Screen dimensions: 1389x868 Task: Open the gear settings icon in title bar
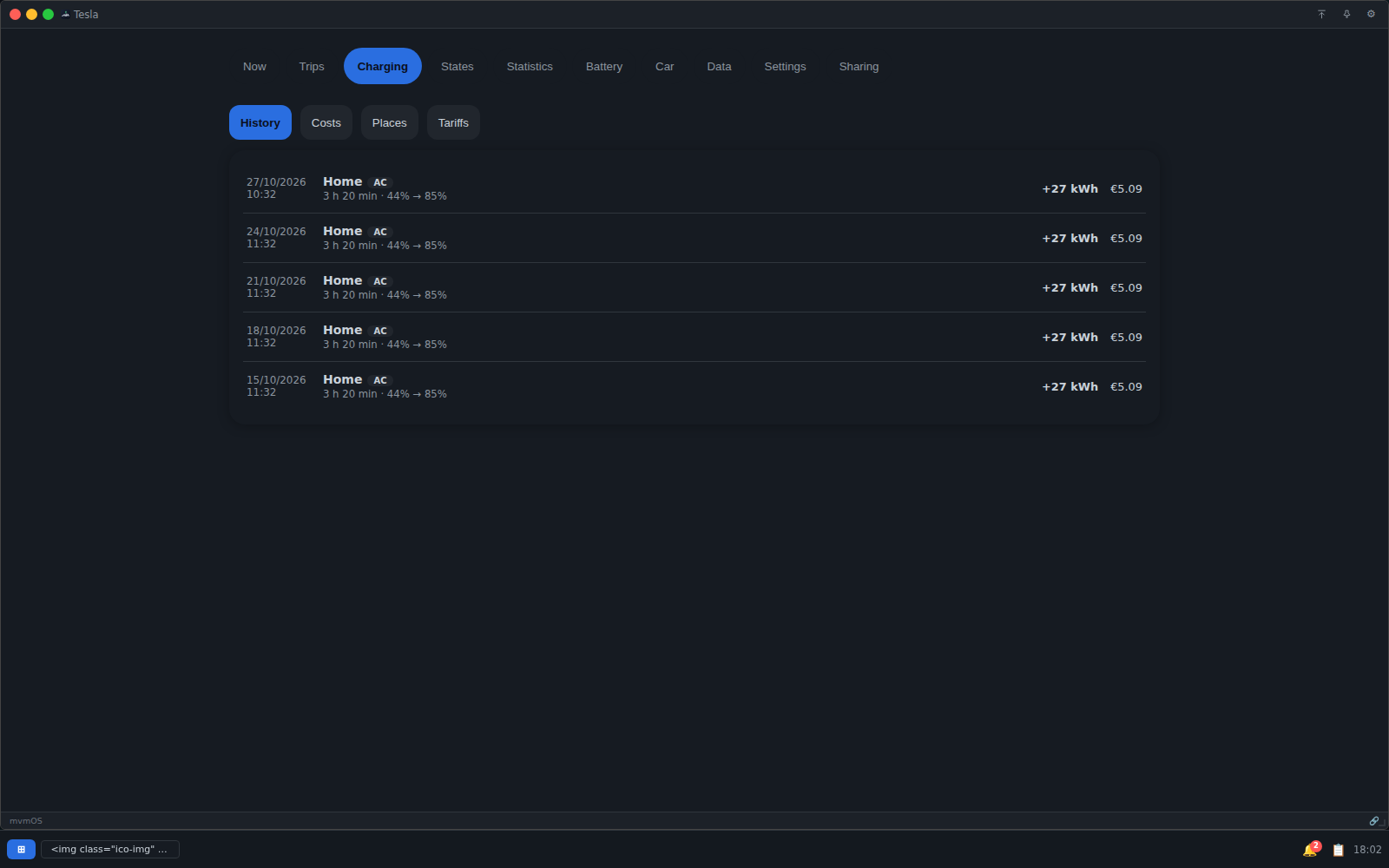[x=1371, y=14]
